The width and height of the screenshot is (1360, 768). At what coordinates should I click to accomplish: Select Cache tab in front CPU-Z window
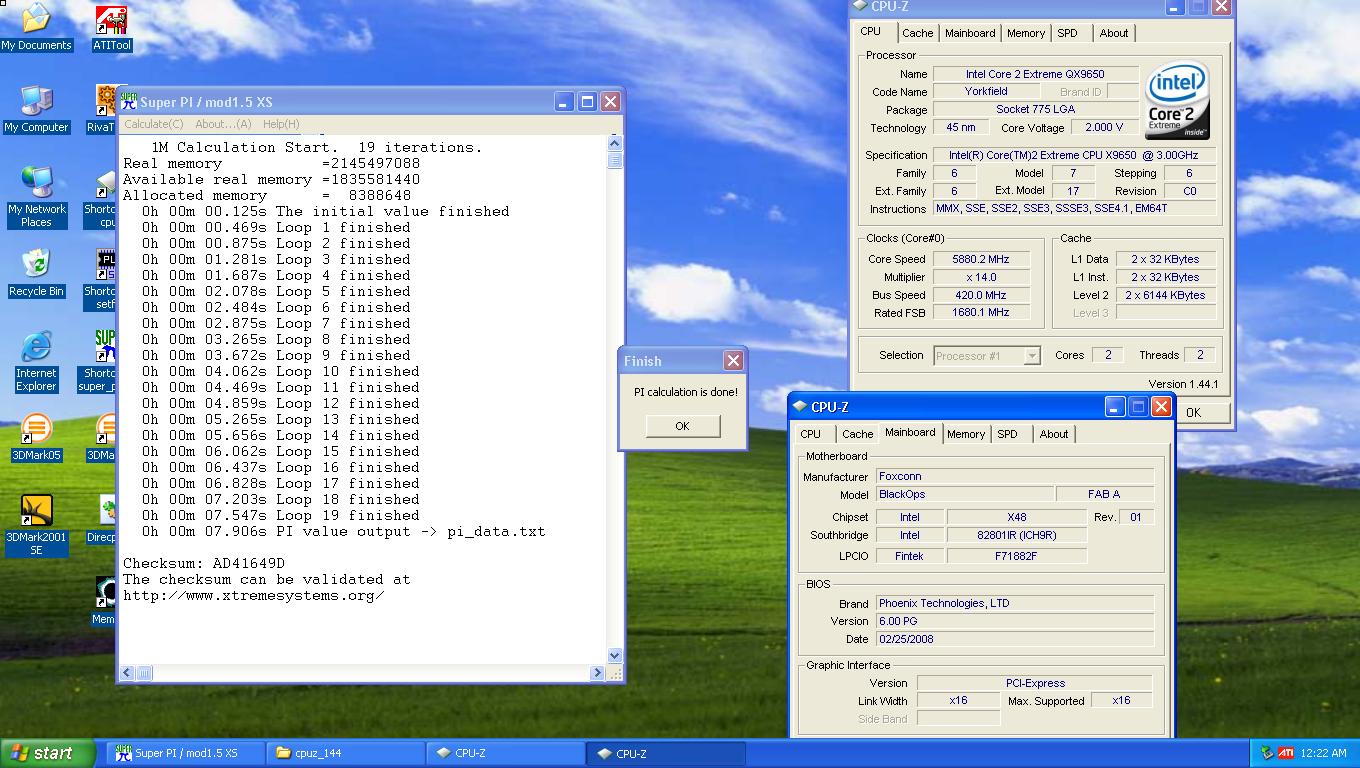click(x=857, y=434)
